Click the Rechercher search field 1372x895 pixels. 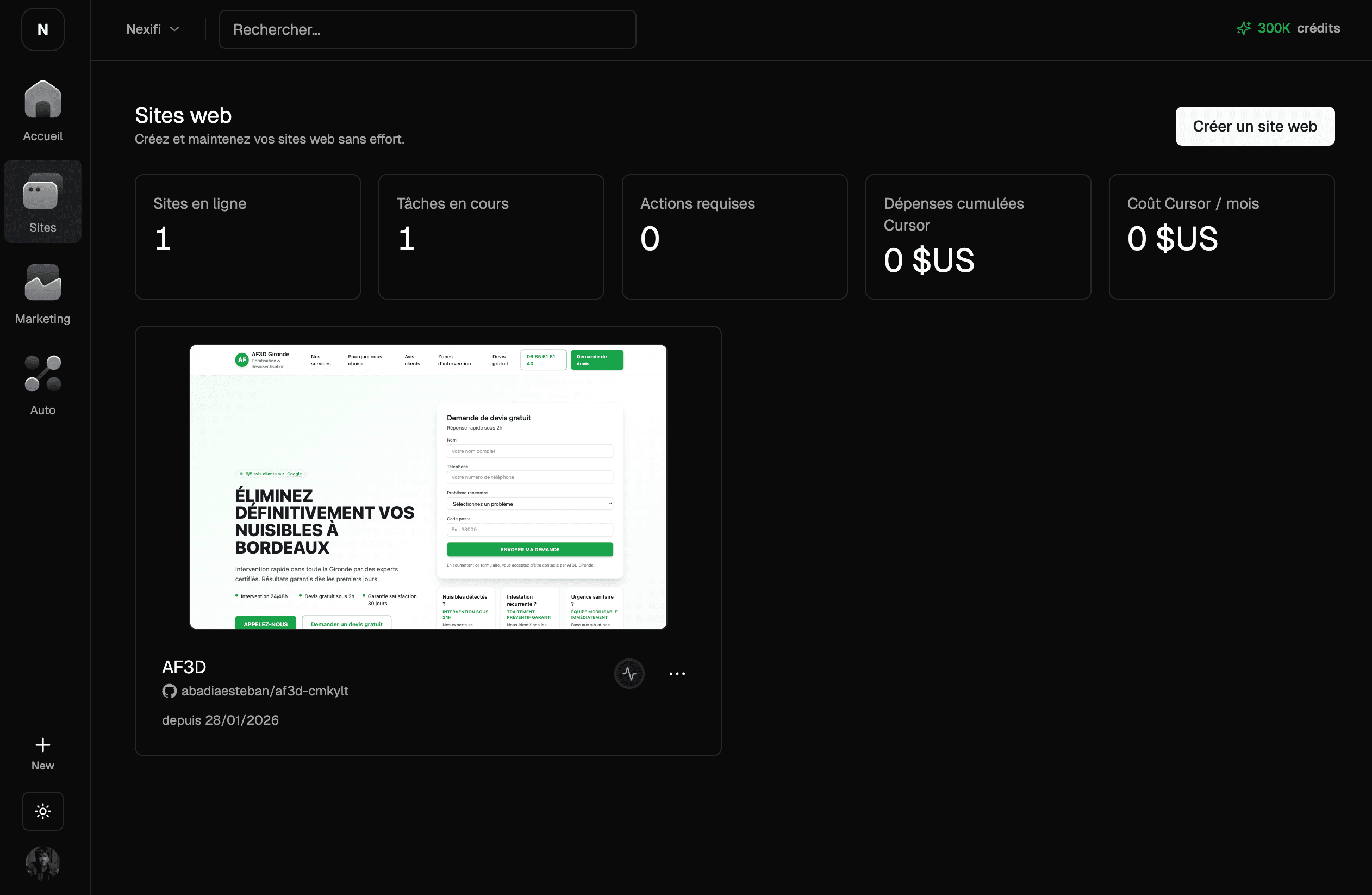[428, 29]
